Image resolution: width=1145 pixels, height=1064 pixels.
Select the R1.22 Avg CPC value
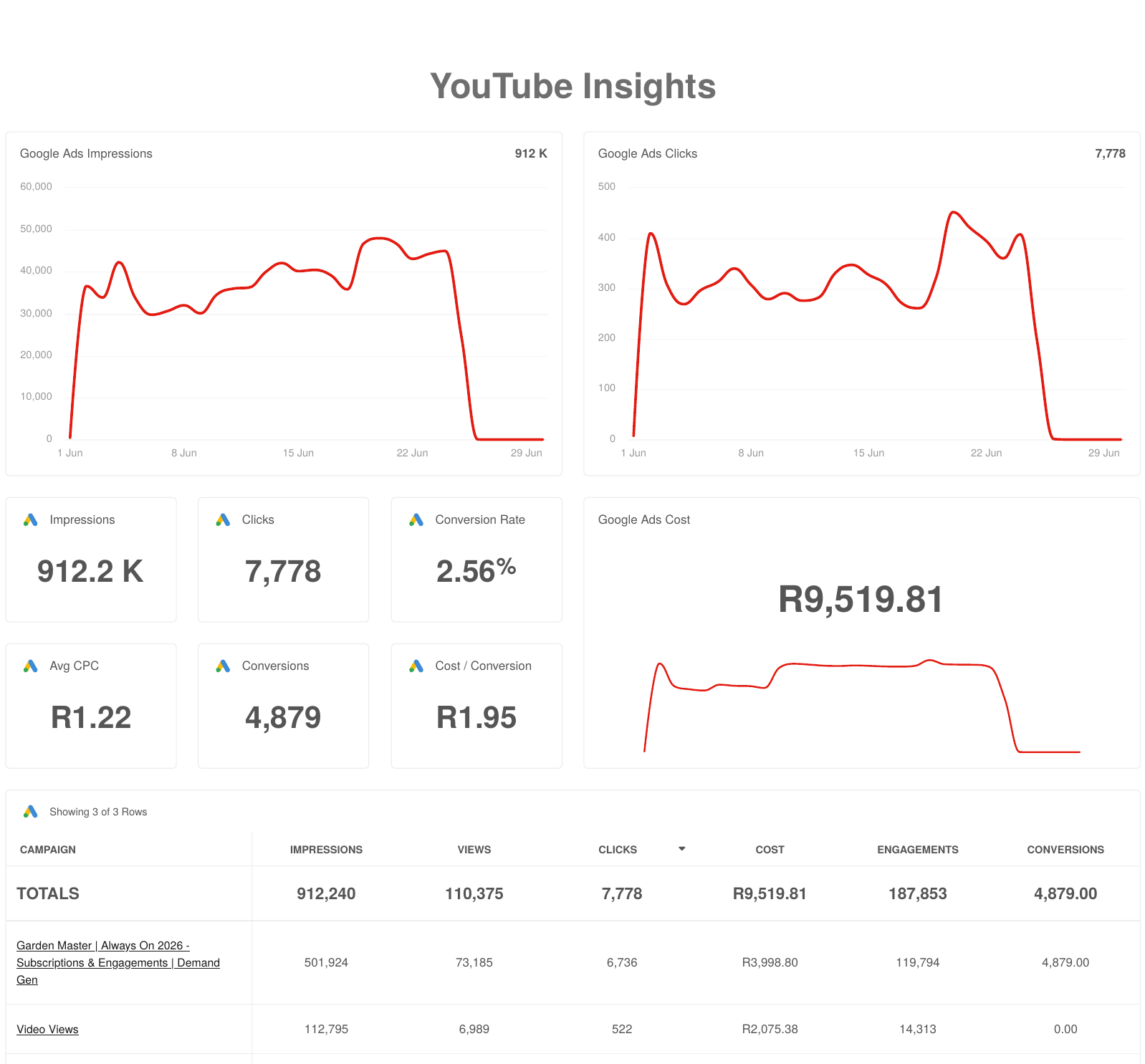[x=91, y=718]
